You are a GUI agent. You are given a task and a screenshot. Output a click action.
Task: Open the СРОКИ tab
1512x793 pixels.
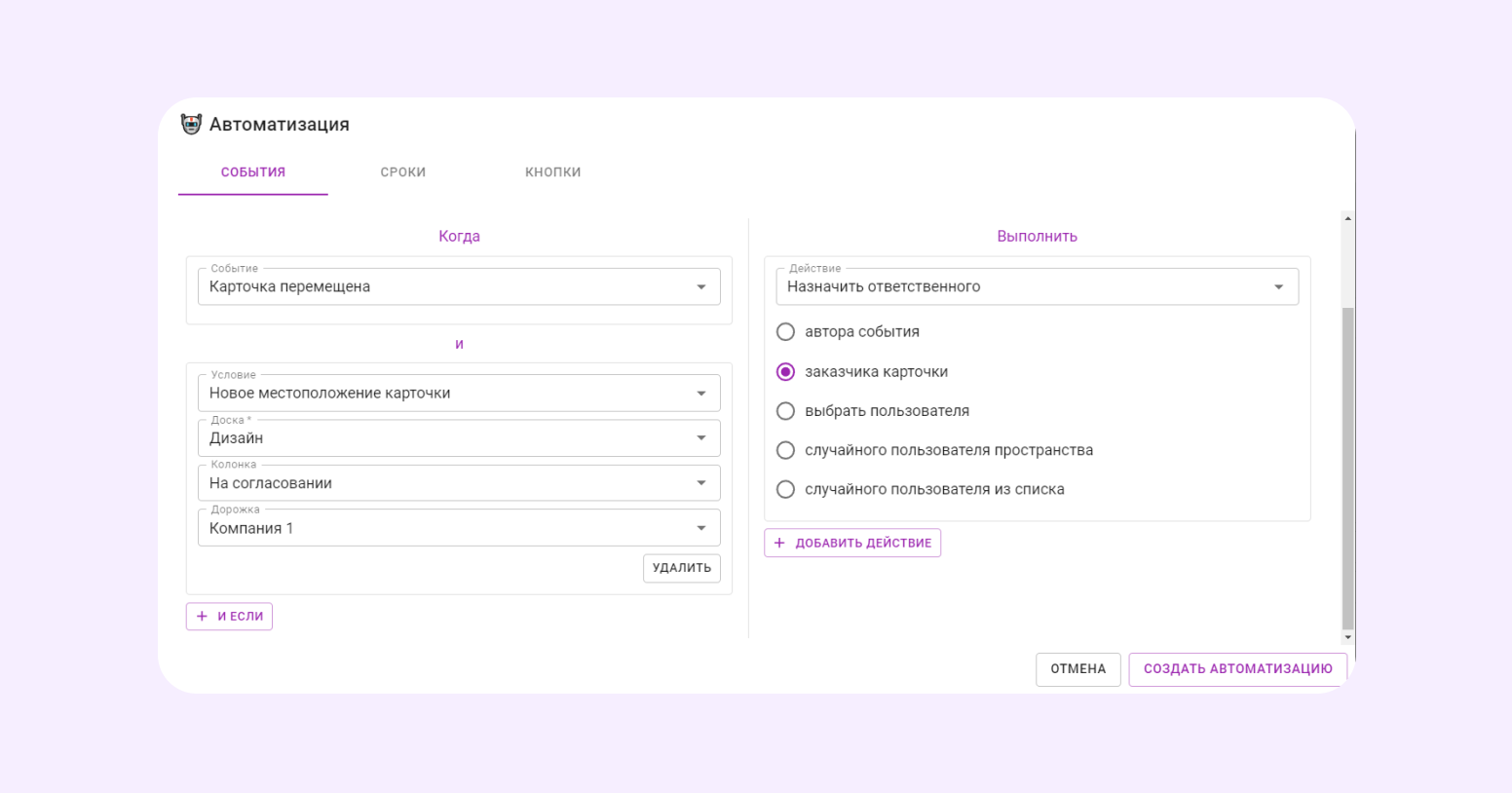403,172
